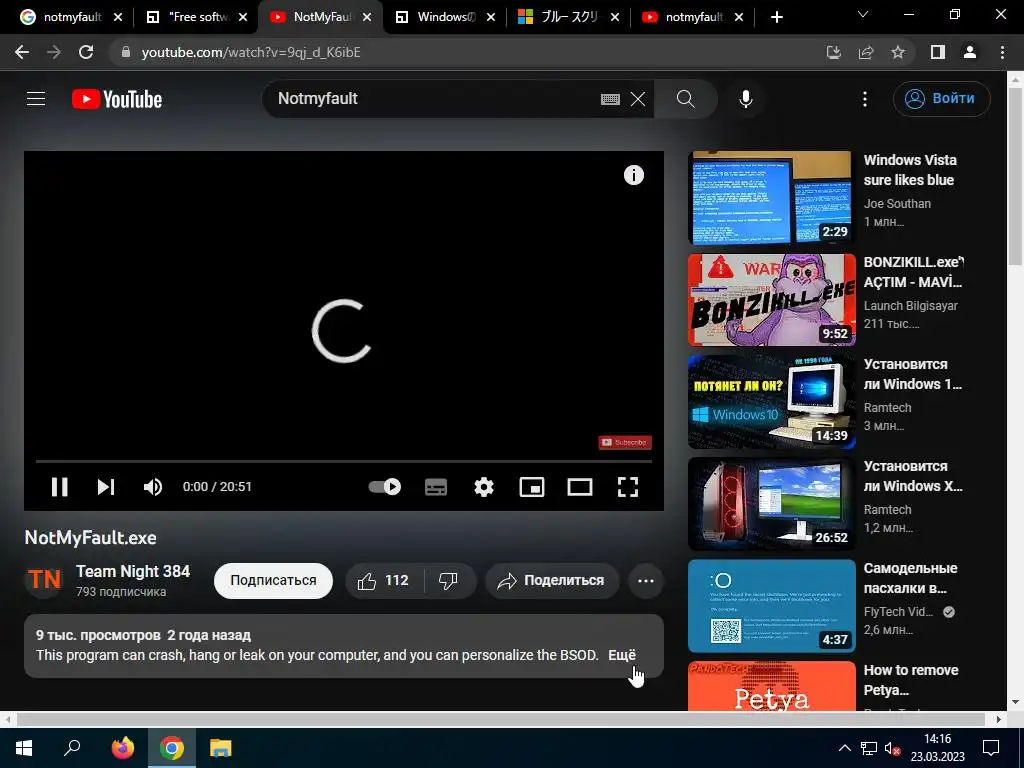Viewport: 1024px width, 768px height.
Task: Open YouTube settings three-dot menu
Action: (865, 99)
